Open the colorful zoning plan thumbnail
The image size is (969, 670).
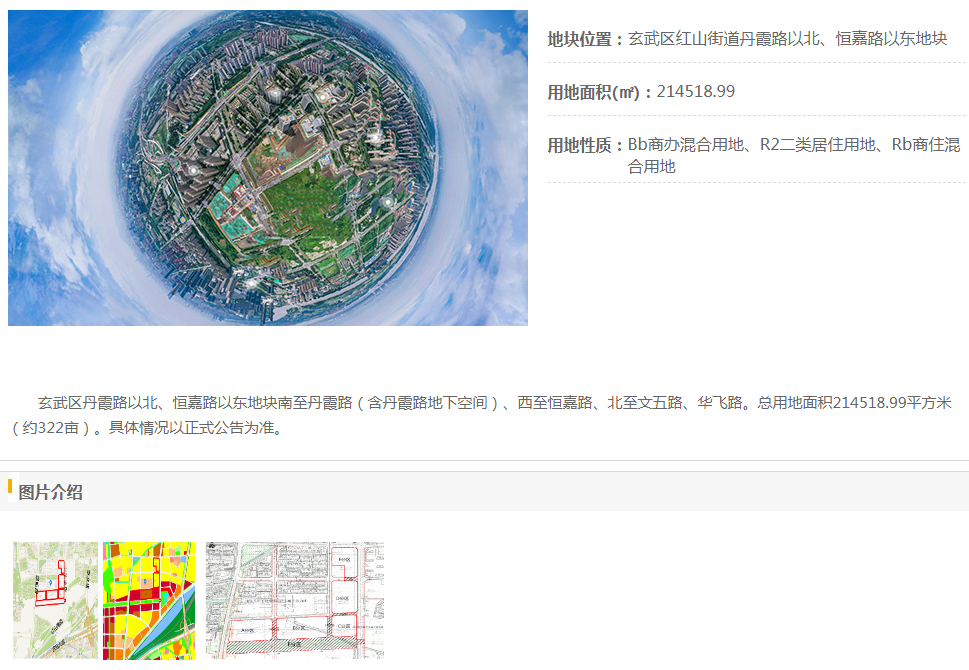pyautogui.click(x=149, y=600)
